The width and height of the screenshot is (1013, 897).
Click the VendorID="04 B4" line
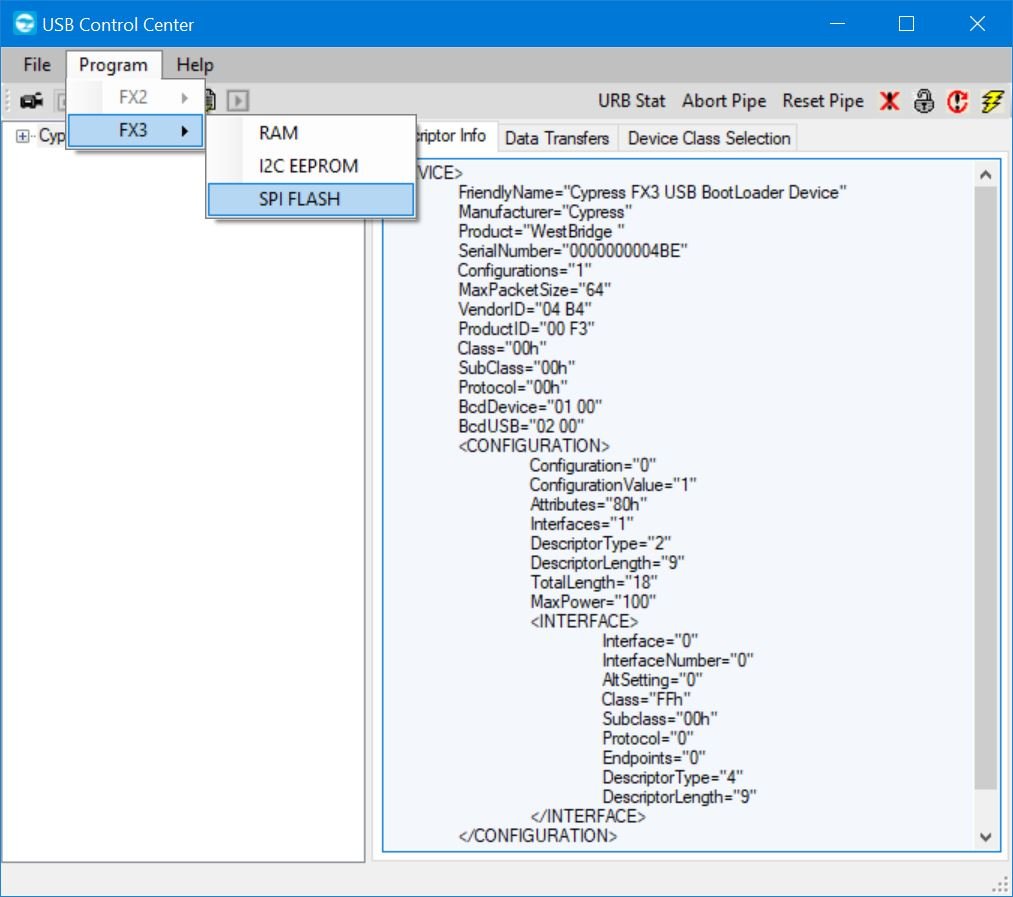tap(525, 310)
